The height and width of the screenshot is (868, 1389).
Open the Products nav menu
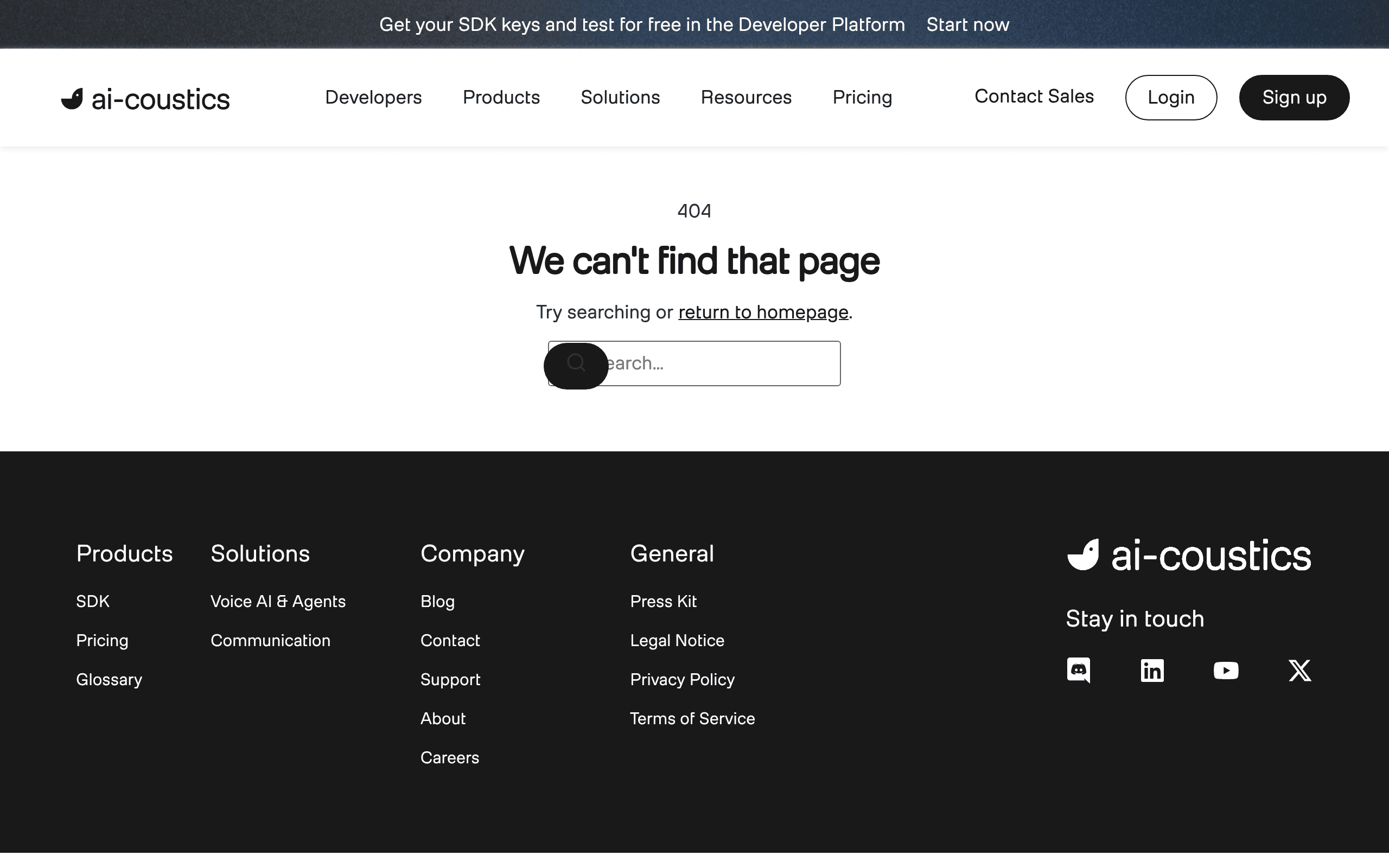pos(501,98)
